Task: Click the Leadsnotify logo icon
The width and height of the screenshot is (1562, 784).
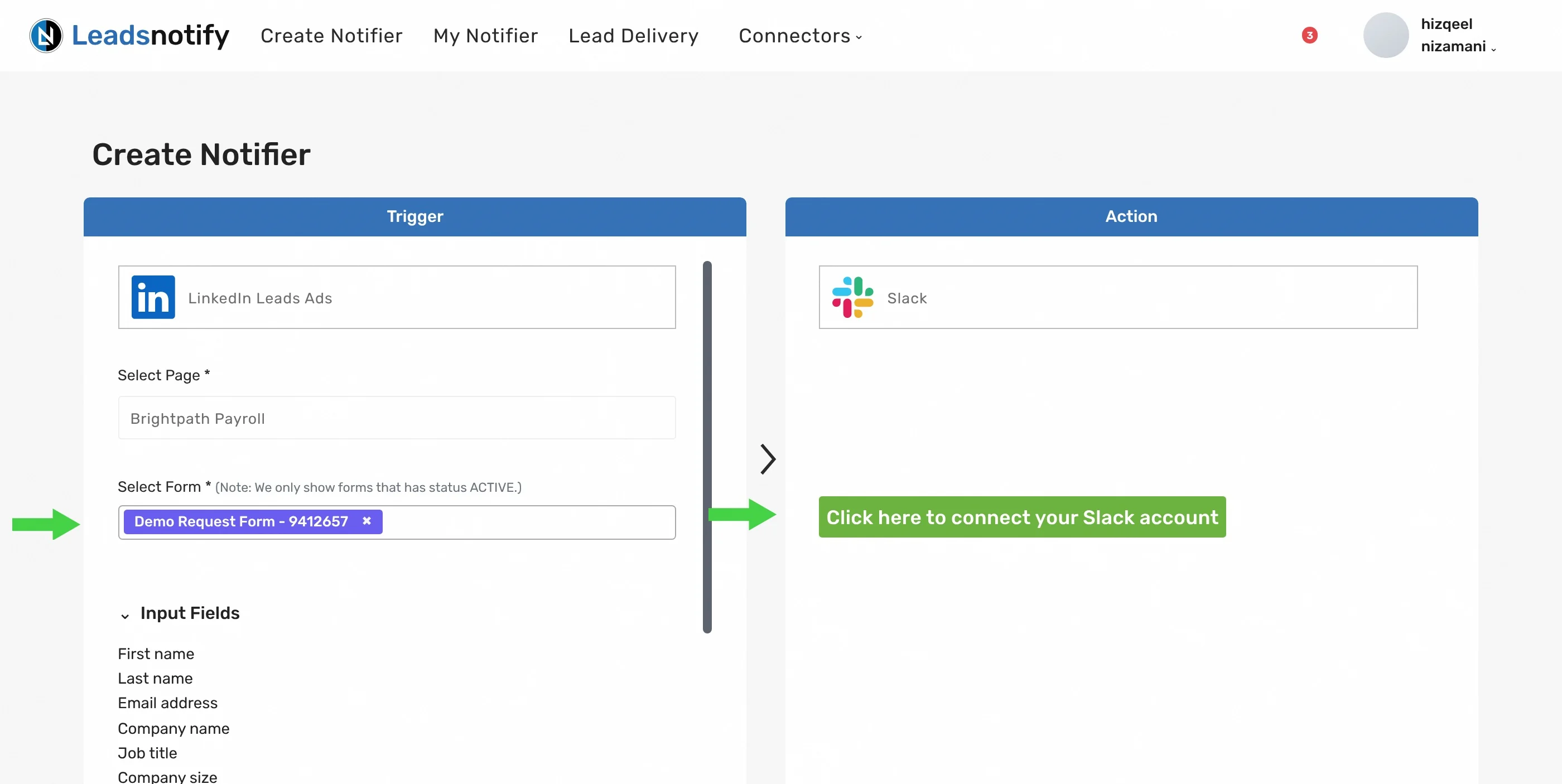Action: pyautogui.click(x=46, y=36)
